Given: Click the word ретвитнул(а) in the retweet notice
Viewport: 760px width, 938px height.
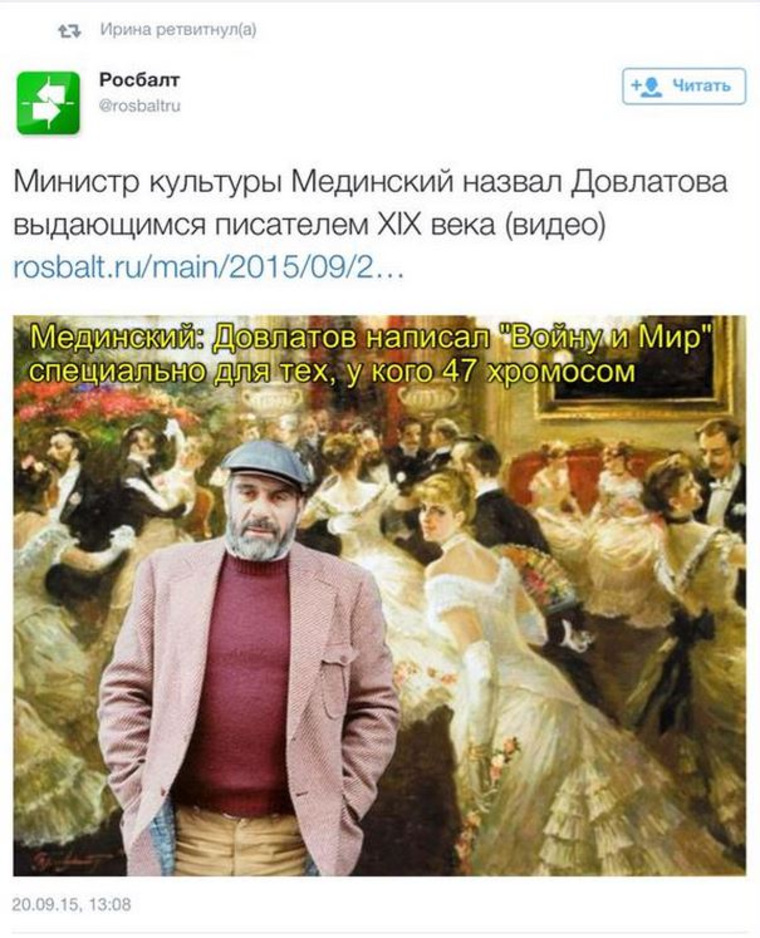Looking at the screenshot, I should [x=205, y=29].
